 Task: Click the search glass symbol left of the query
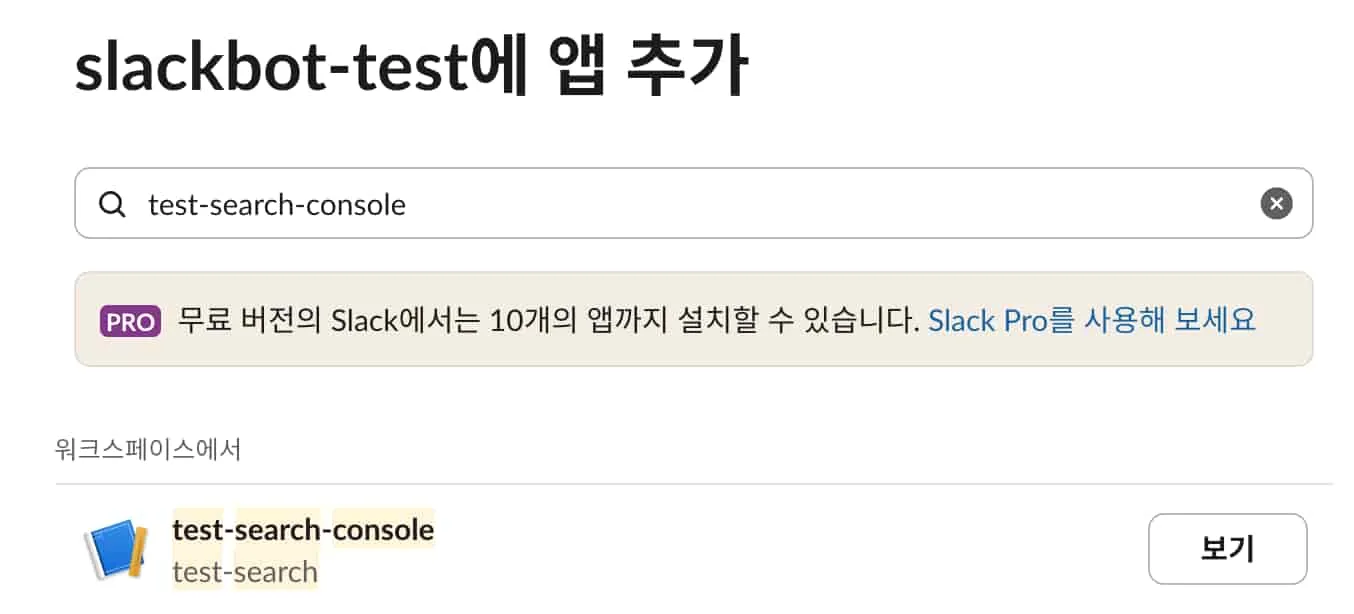pyautogui.click(x=111, y=204)
